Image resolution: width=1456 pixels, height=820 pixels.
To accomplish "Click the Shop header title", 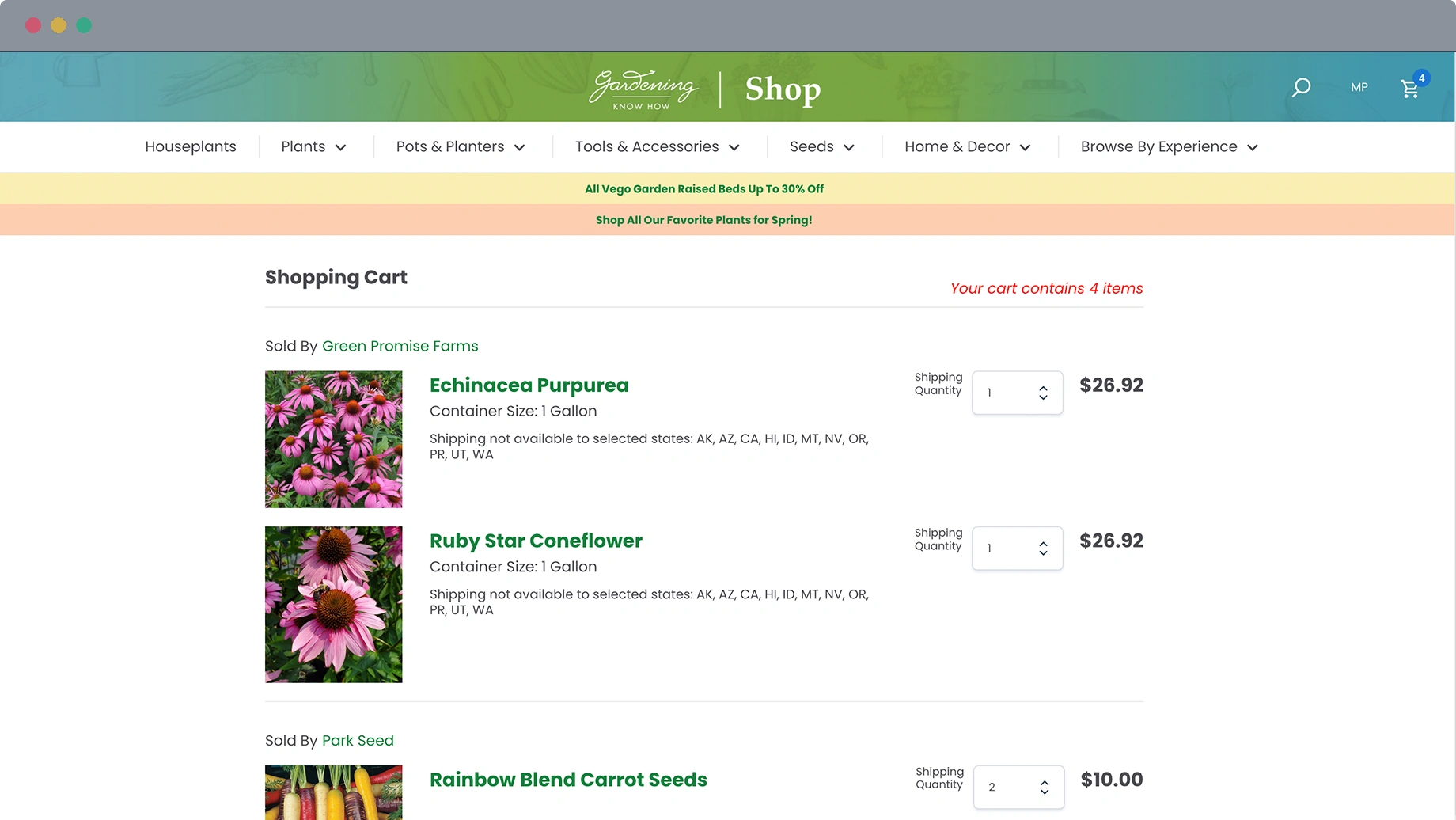I will click(783, 89).
